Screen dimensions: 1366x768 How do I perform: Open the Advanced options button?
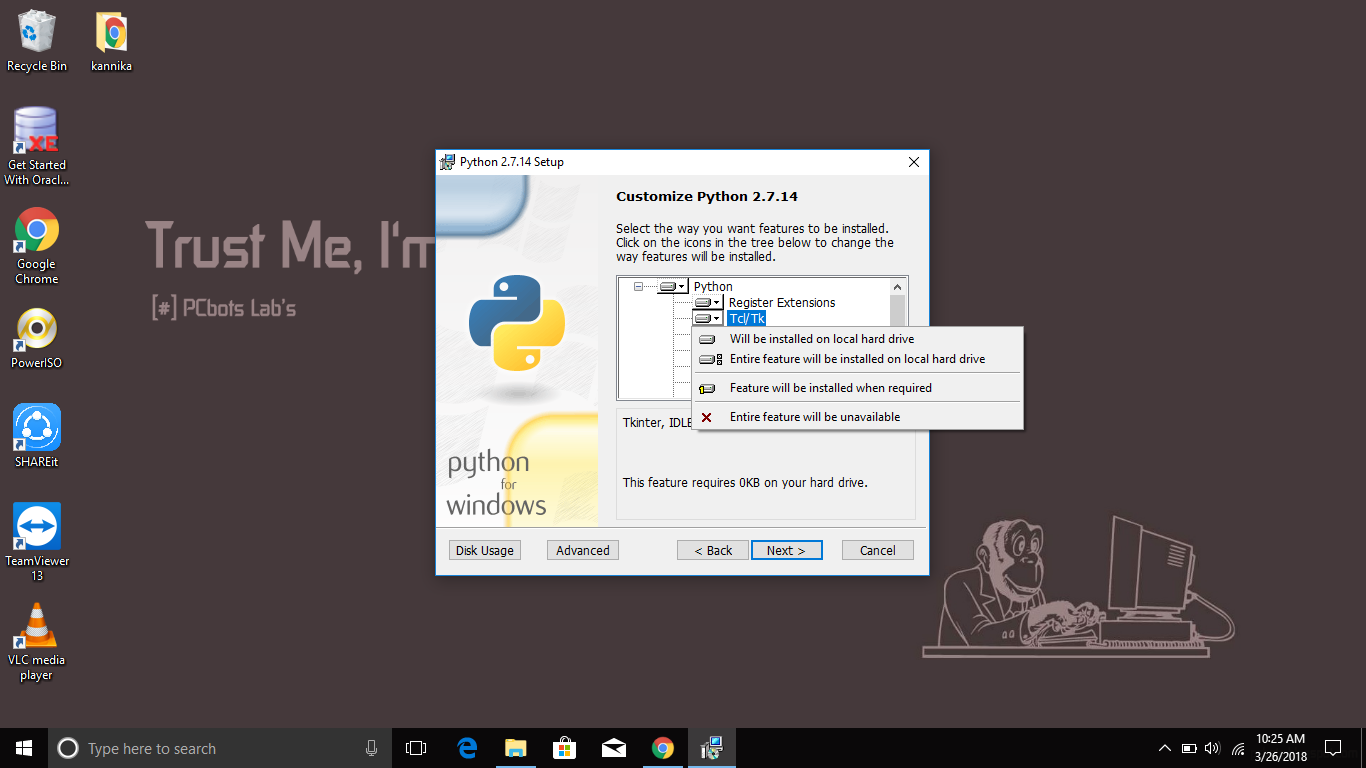pyautogui.click(x=583, y=550)
